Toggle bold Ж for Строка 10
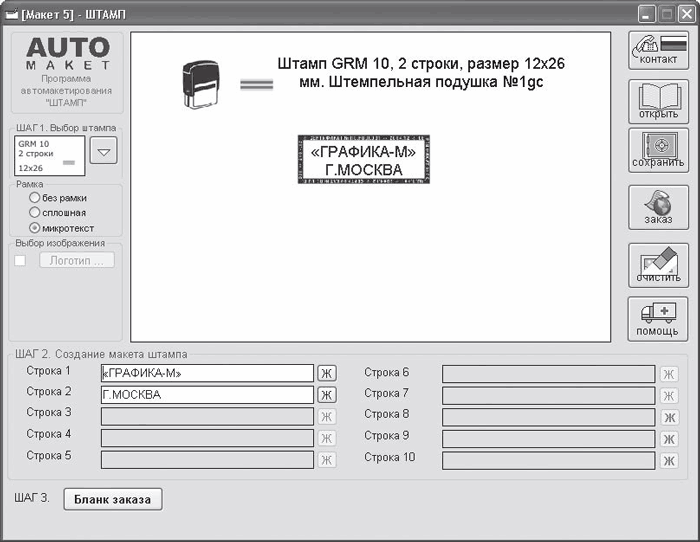Viewport: 700px width, 542px height. click(x=669, y=460)
